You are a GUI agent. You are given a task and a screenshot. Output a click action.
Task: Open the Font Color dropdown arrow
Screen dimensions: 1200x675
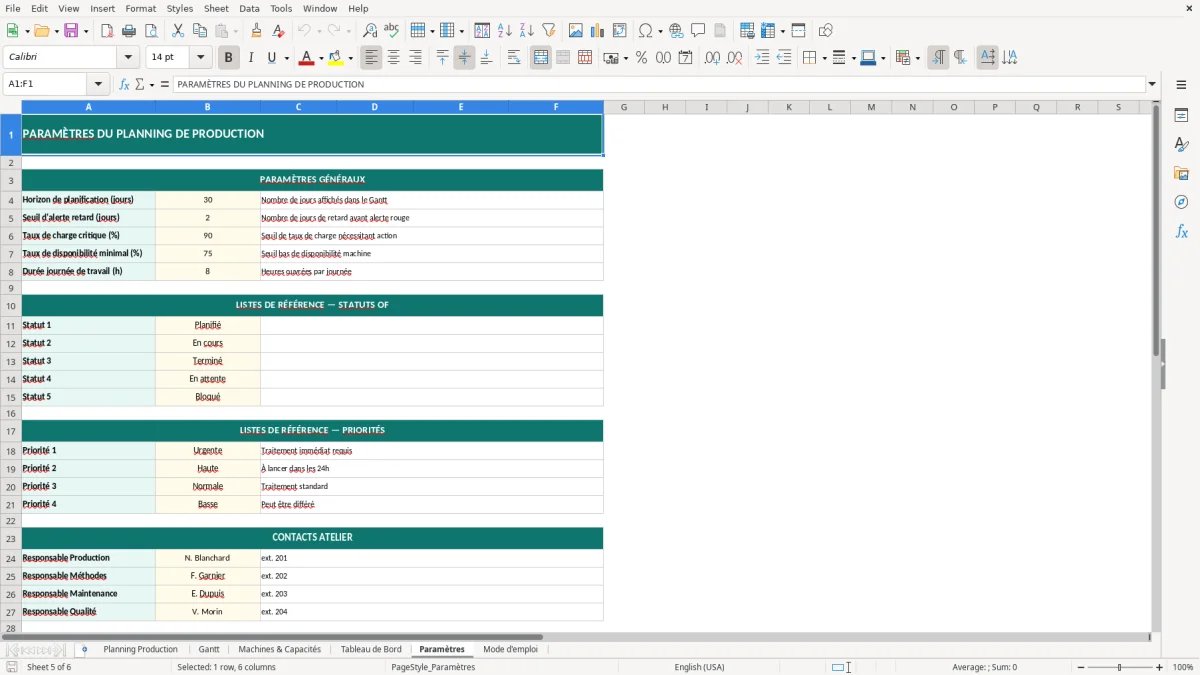pos(321,58)
